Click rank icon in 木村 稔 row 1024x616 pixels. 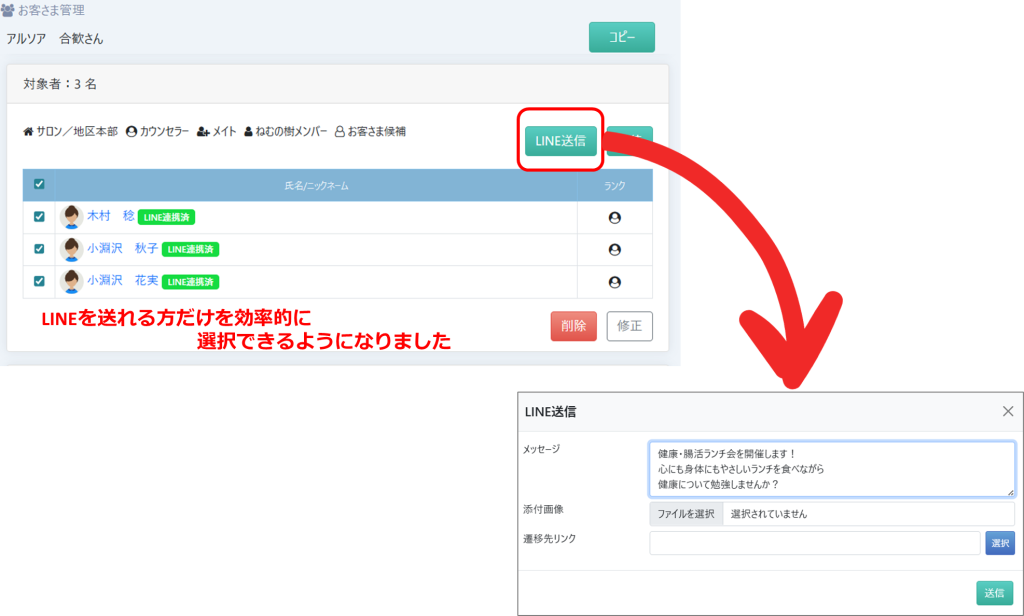[614, 218]
